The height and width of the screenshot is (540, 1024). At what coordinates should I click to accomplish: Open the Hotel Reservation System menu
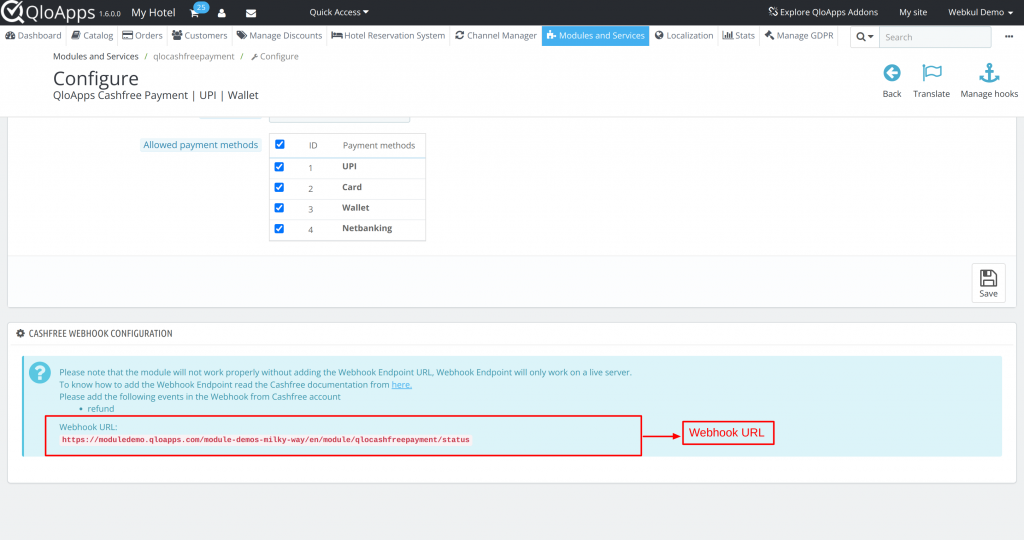point(389,35)
